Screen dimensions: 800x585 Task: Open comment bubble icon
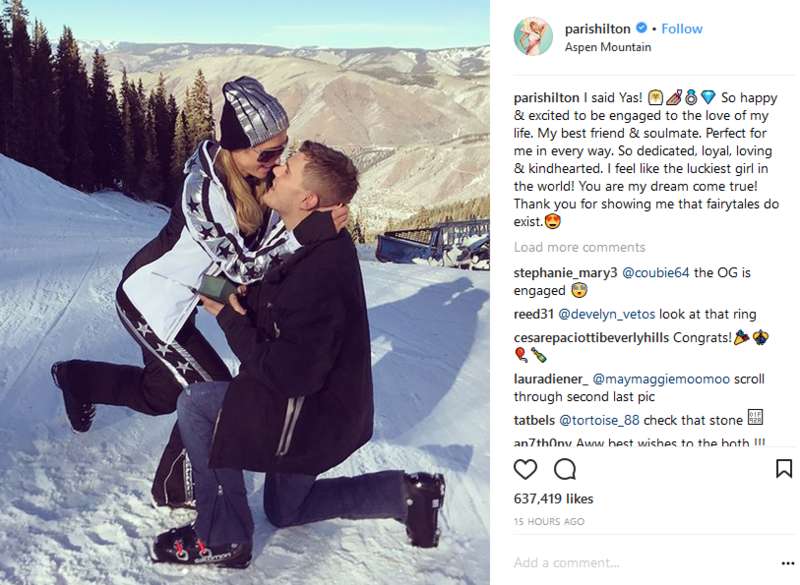point(565,469)
